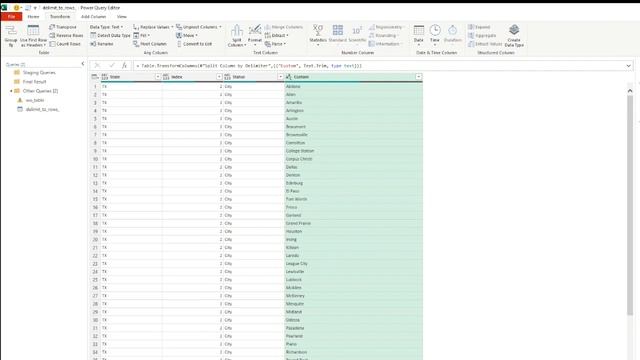The height and width of the screenshot is (360, 640).
Task: Open Rounding dropdown
Action: click(x=383, y=36)
